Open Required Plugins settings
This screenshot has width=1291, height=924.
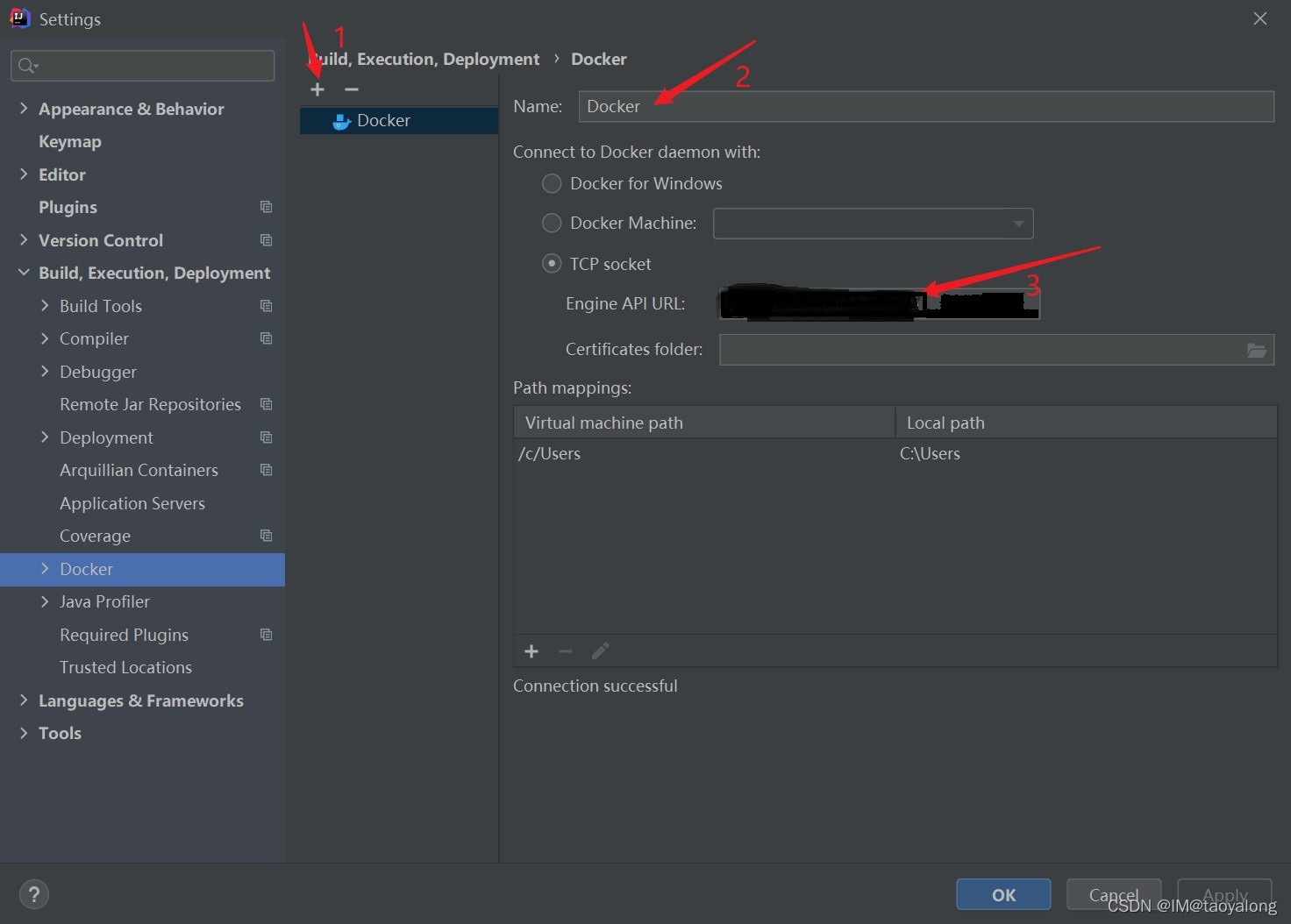(124, 635)
